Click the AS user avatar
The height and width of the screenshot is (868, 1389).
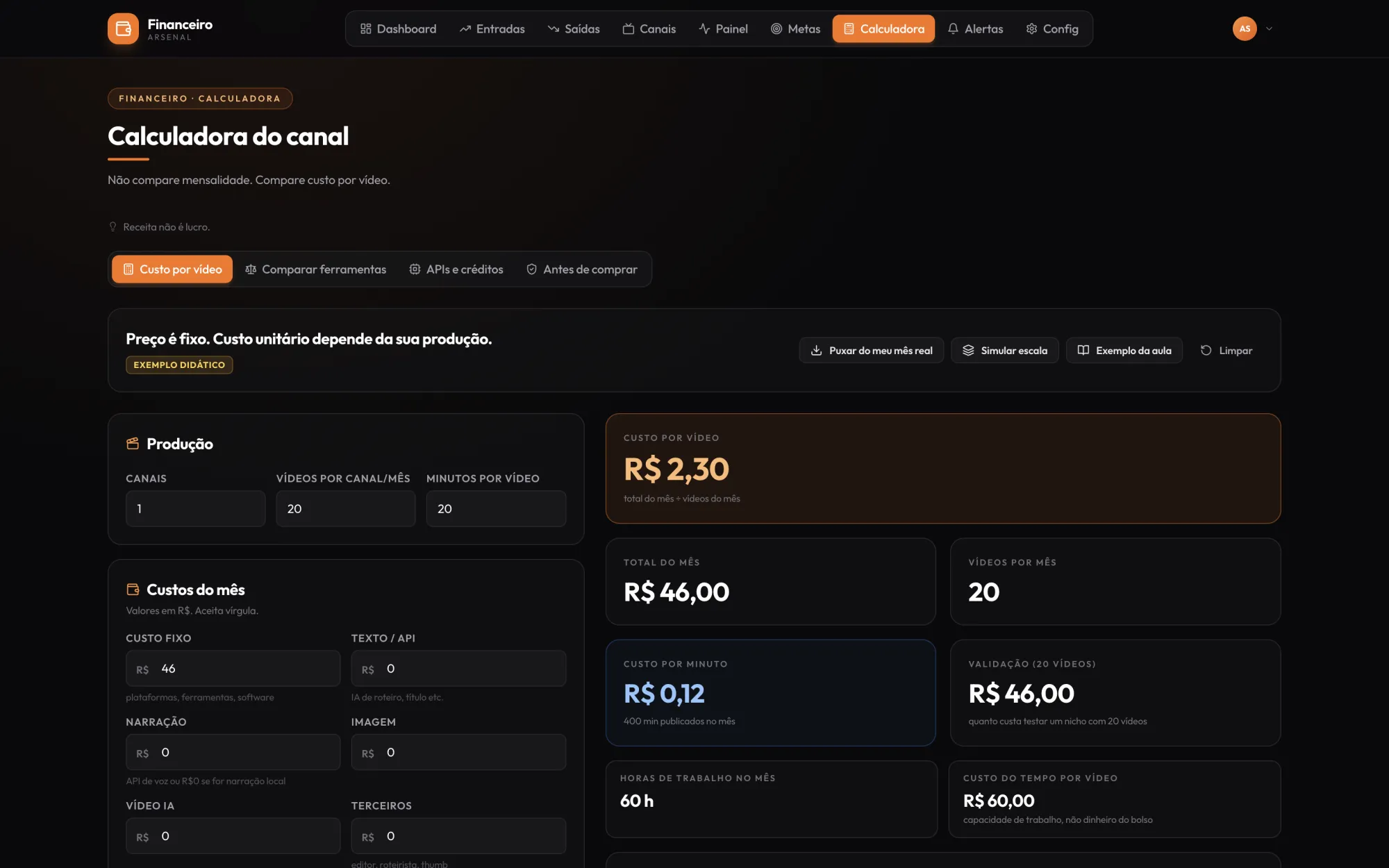[1245, 28]
